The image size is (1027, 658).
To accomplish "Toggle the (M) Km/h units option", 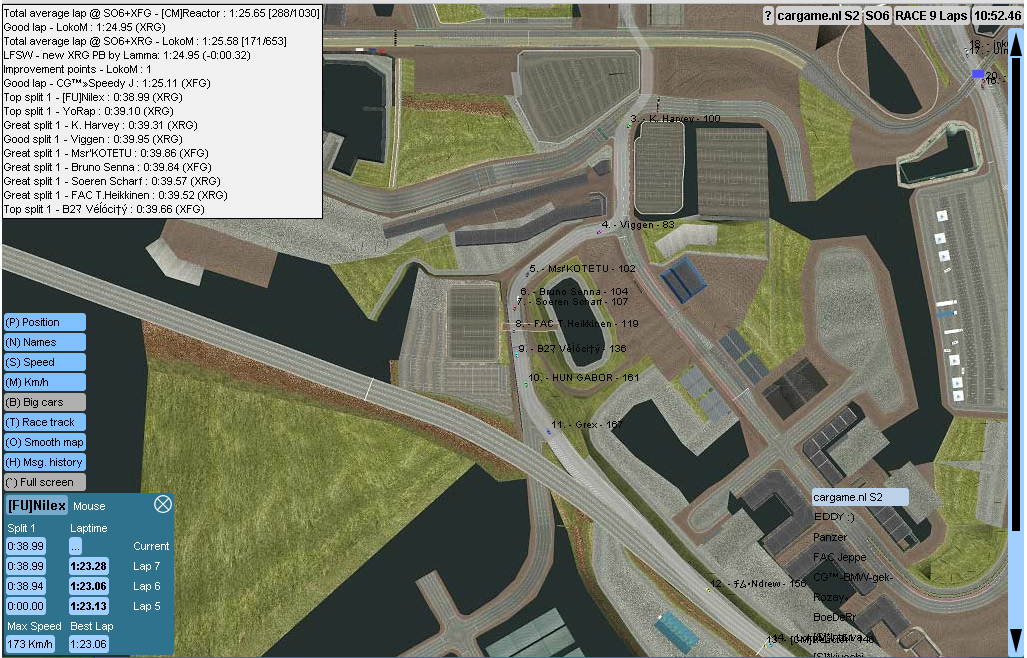I will [45, 382].
